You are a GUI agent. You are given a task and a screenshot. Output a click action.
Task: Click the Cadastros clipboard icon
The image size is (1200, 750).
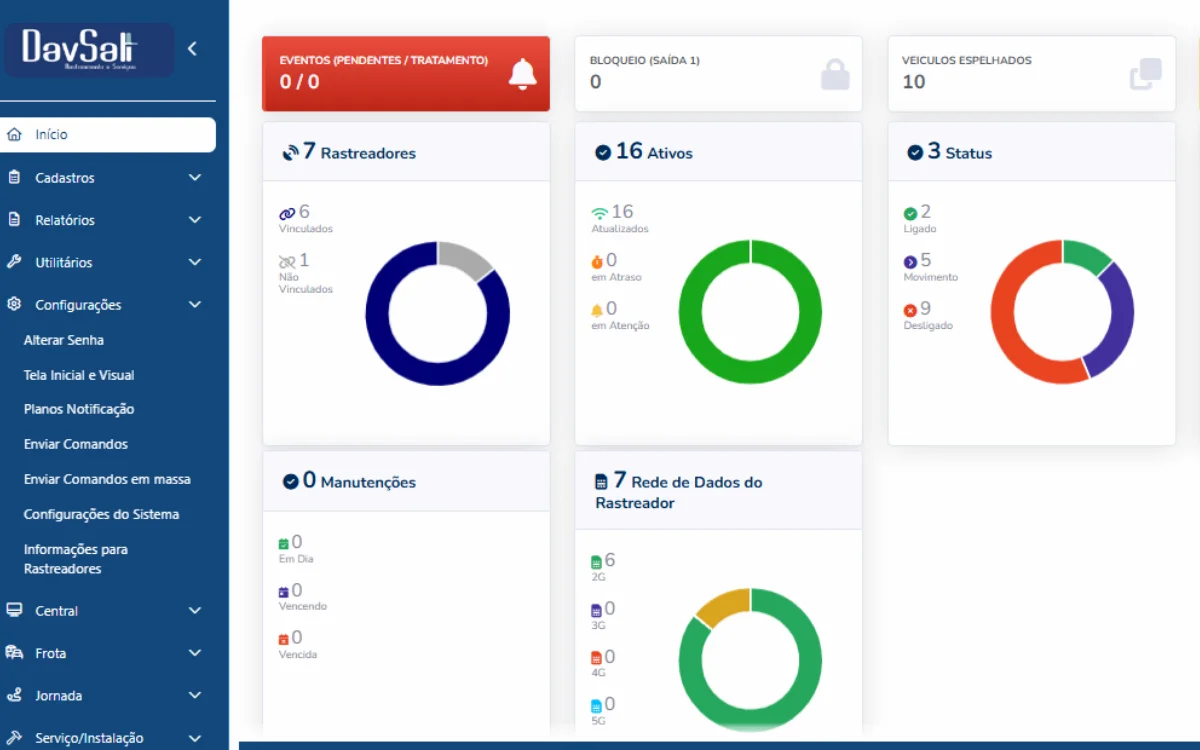pos(14,177)
